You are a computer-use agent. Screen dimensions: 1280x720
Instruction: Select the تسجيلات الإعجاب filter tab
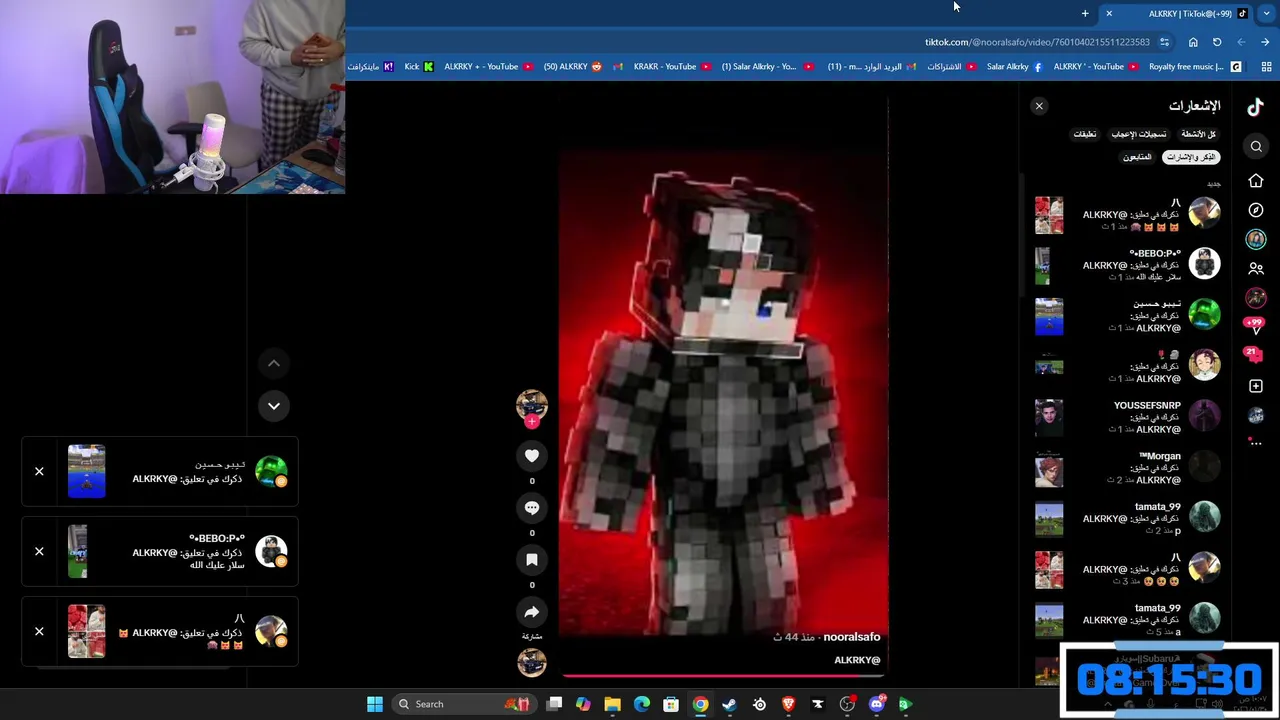1139,134
